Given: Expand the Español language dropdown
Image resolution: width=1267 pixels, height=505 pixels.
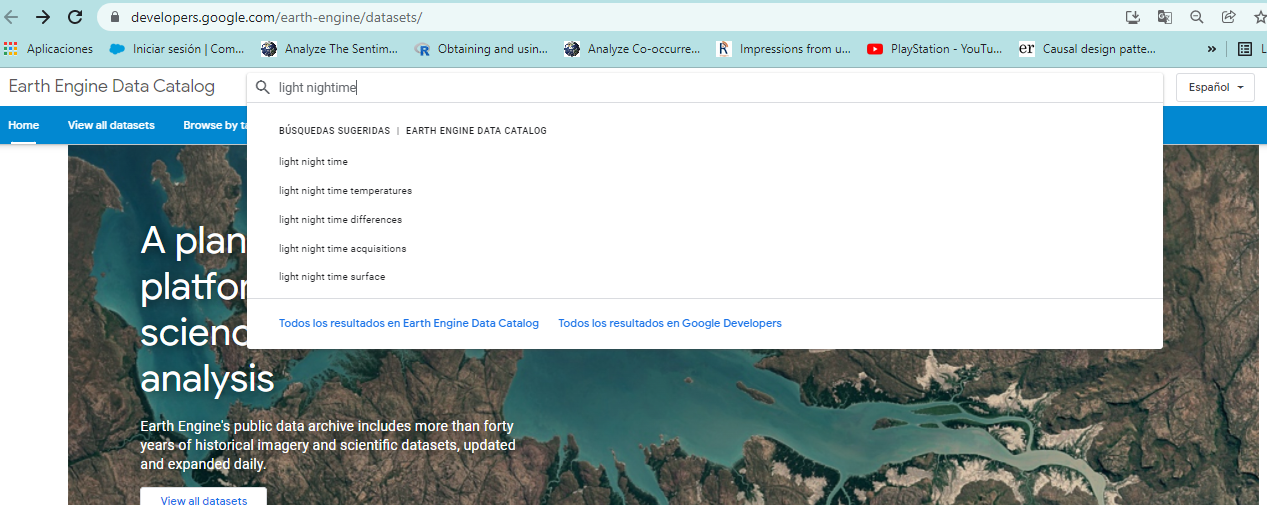Looking at the screenshot, I should (x=1215, y=87).
